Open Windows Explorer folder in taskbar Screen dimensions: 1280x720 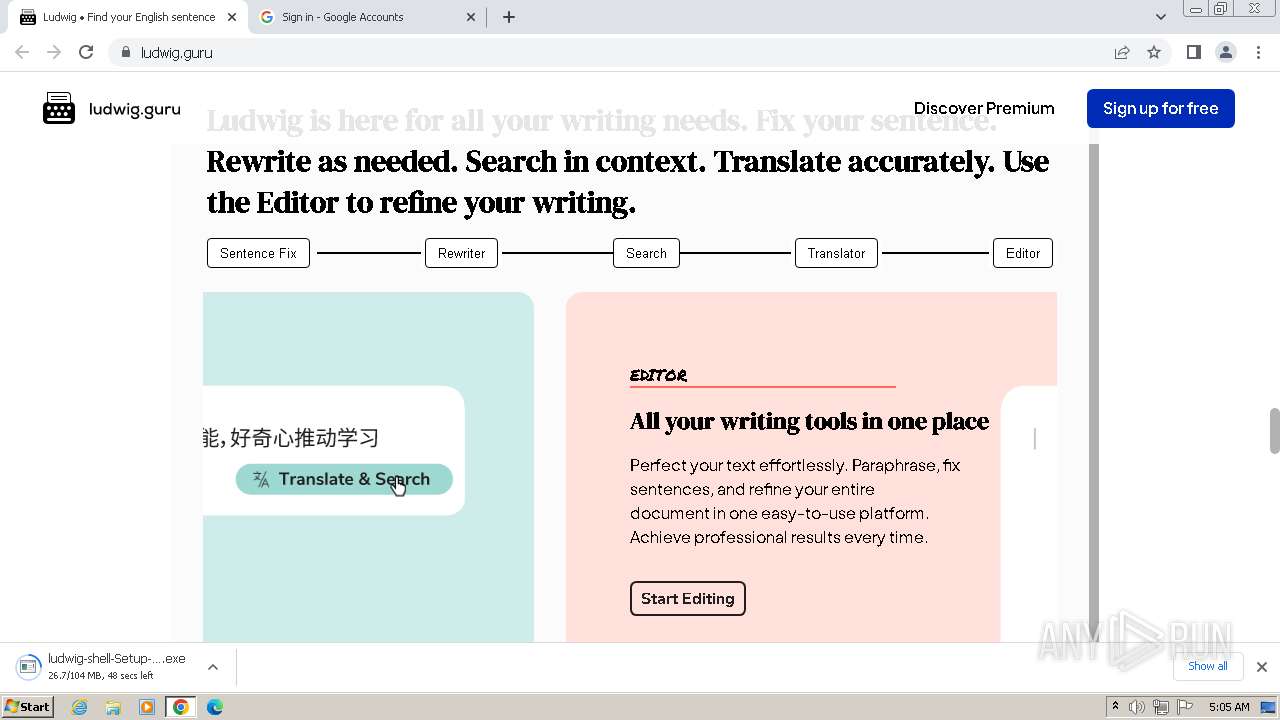(x=113, y=707)
